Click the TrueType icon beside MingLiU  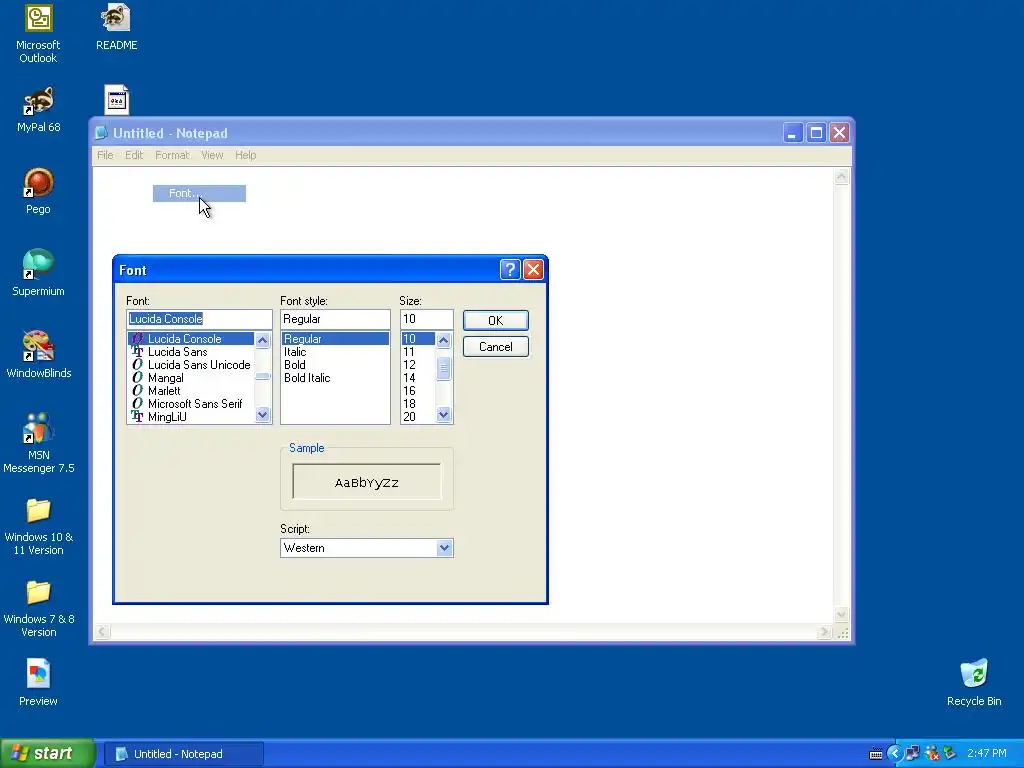click(137, 417)
